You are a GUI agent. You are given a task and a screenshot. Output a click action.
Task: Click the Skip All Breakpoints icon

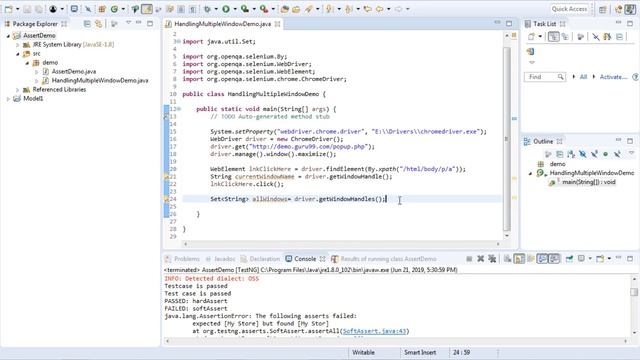(x=88, y=9)
